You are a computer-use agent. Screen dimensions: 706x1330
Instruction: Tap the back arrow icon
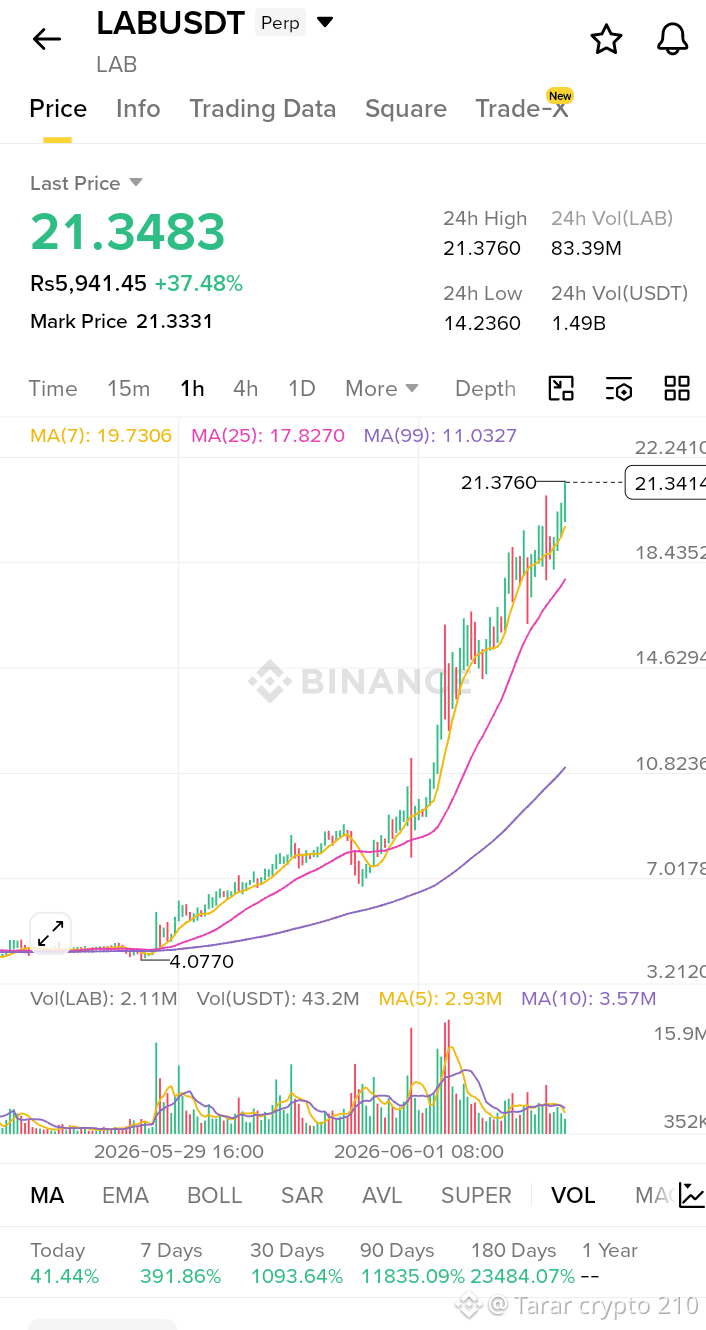coord(46,39)
